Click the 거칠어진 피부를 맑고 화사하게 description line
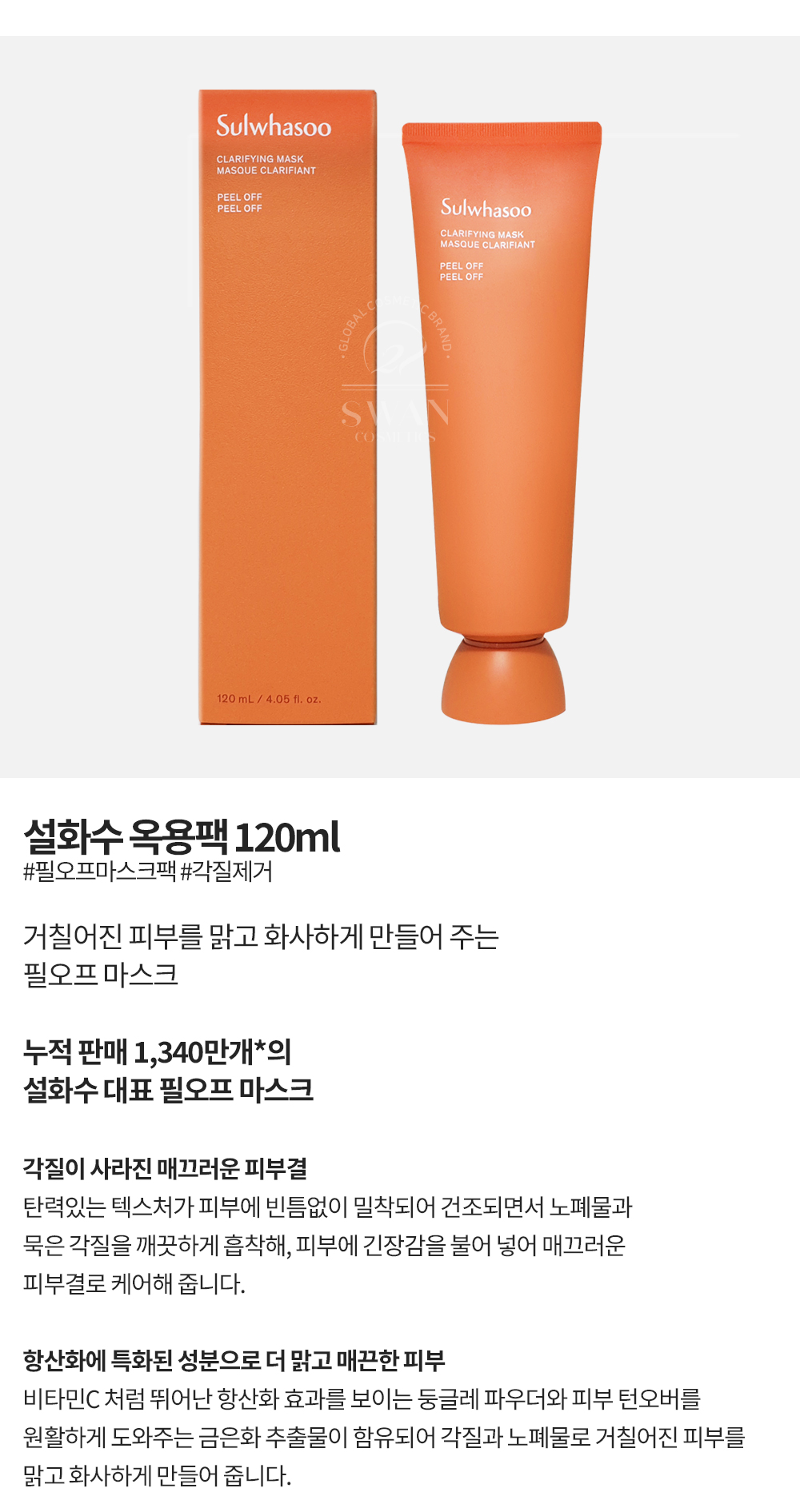Viewport: 800px width, 1512px height. coord(261,936)
